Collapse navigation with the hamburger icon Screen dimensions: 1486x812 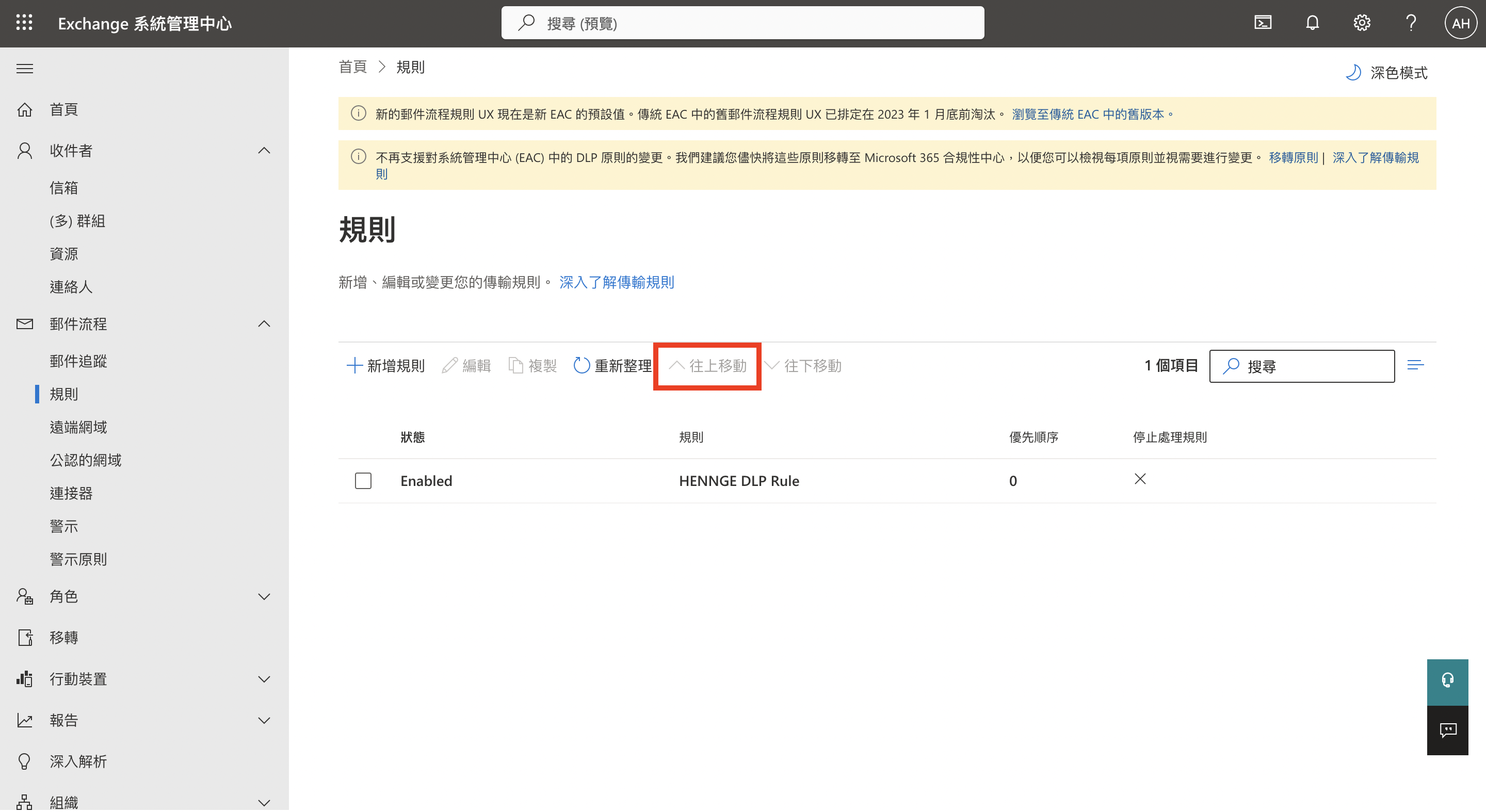click(x=24, y=69)
